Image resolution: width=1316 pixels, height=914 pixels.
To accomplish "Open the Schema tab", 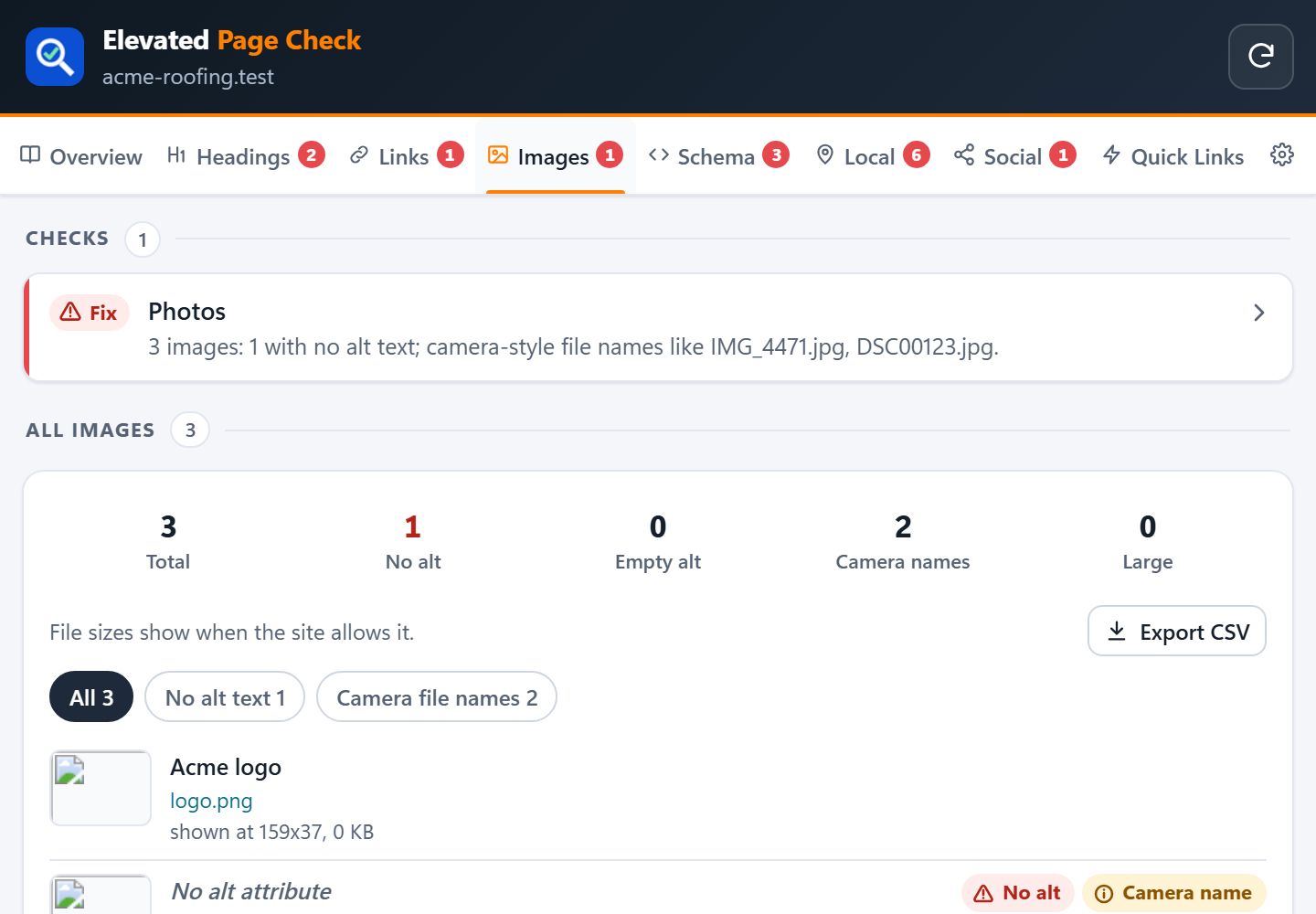I will click(718, 156).
